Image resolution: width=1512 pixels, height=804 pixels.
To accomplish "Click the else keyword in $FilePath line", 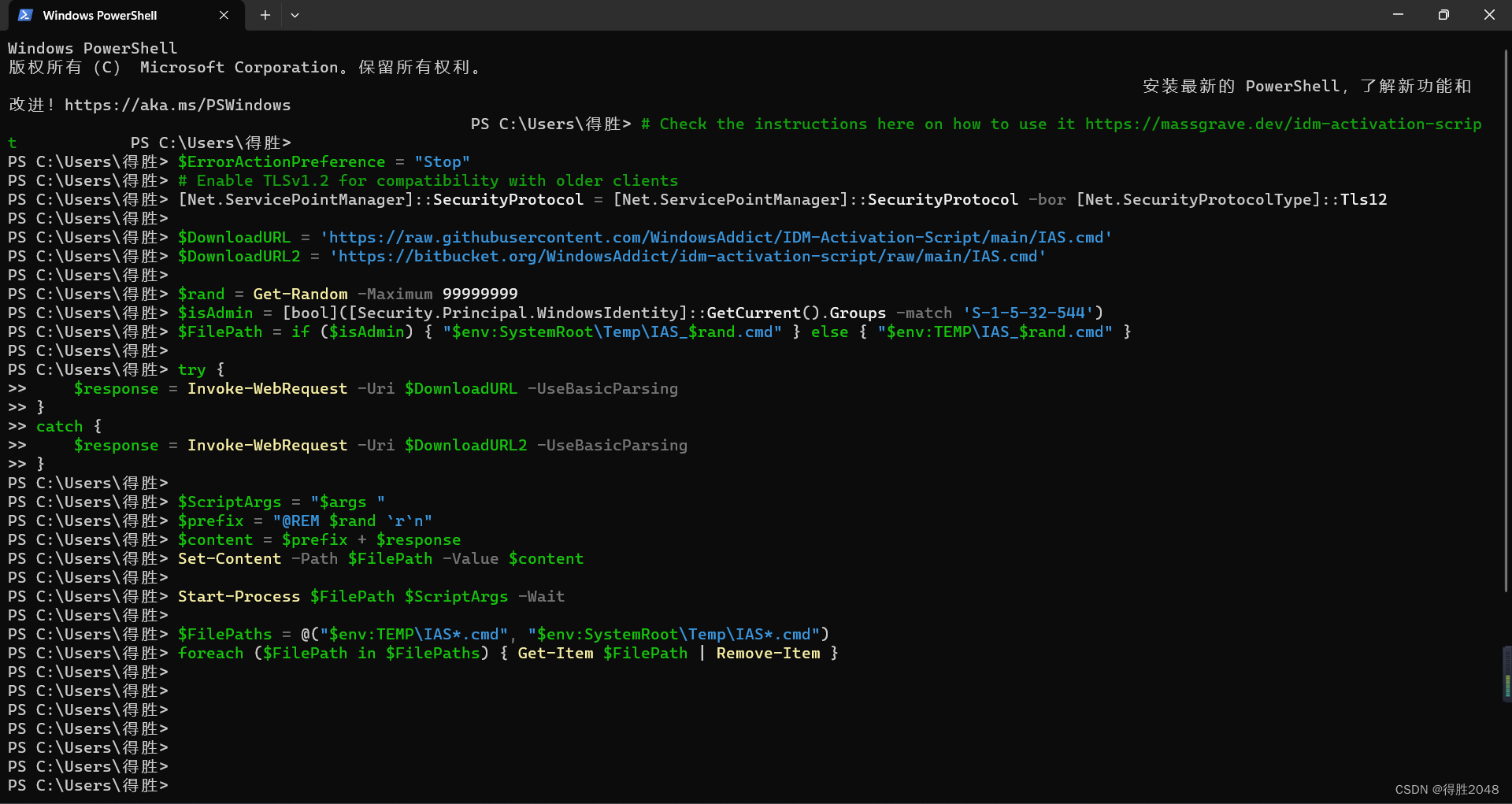I will point(829,332).
